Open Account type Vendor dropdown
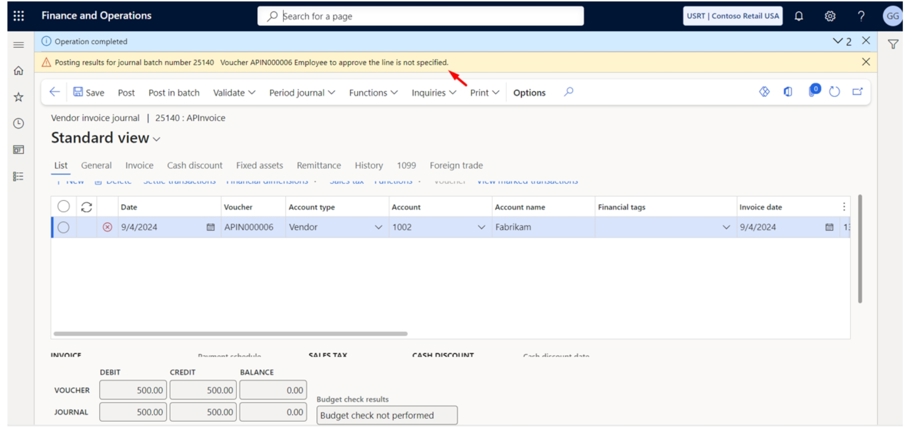This screenshot has width=913, height=428. pos(378,227)
